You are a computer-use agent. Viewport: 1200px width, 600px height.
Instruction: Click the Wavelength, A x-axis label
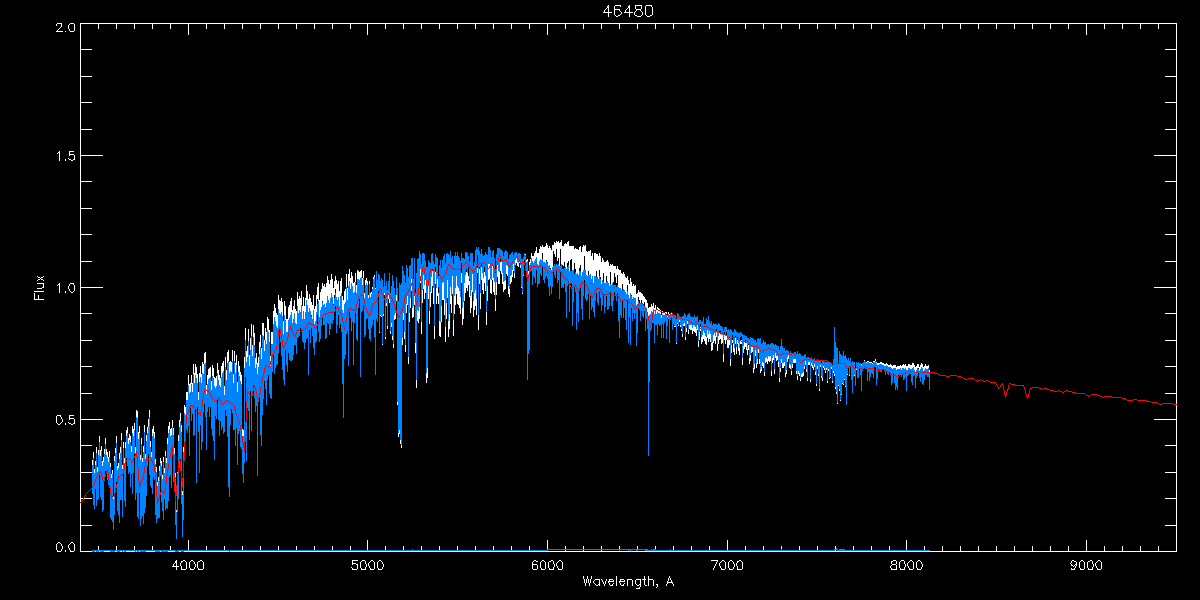[628, 581]
